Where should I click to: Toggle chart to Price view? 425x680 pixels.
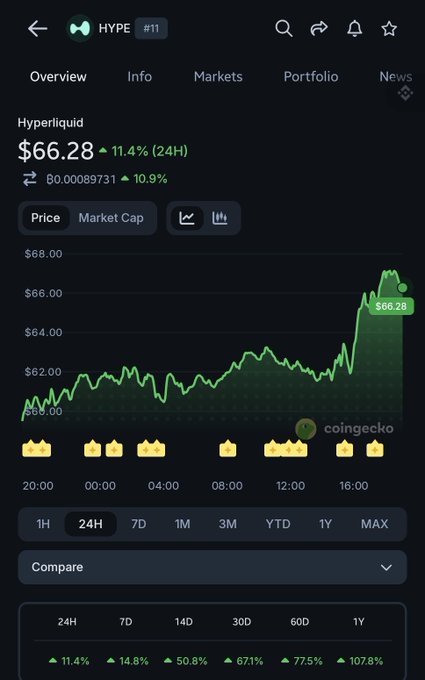pyautogui.click(x=46, y=218)
